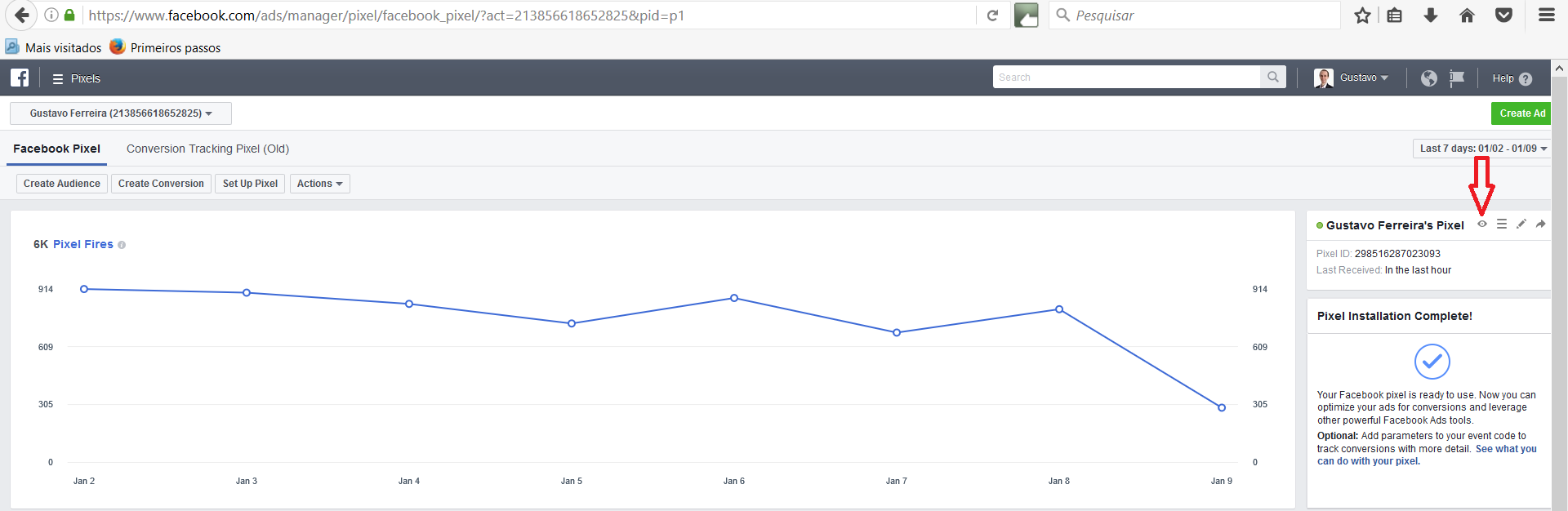1568x511 pixels.
Task: Open the Pixels hamburger navigation menu
Action: [x=58, y=79]
